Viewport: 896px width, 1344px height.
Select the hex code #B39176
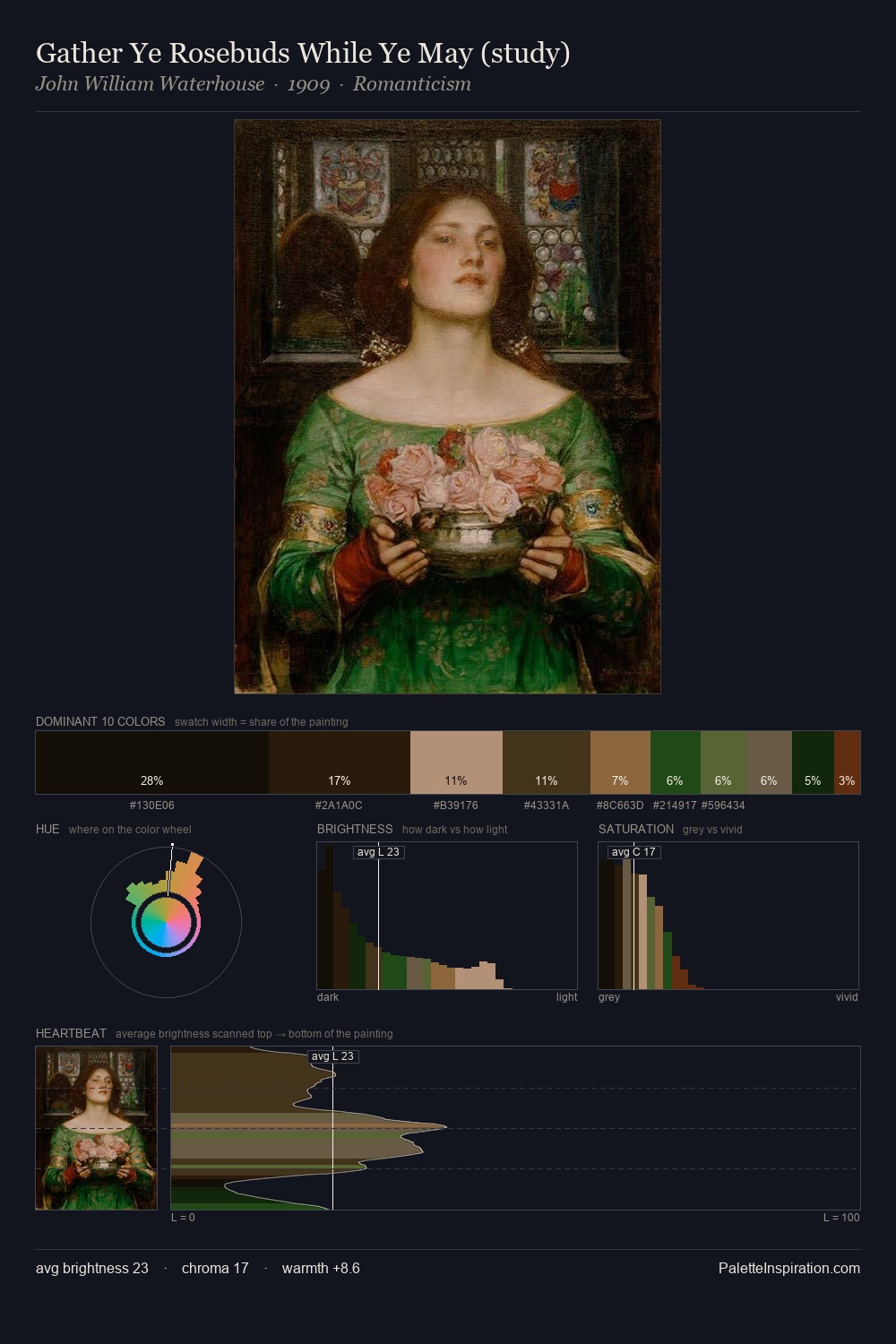[456, 806]
